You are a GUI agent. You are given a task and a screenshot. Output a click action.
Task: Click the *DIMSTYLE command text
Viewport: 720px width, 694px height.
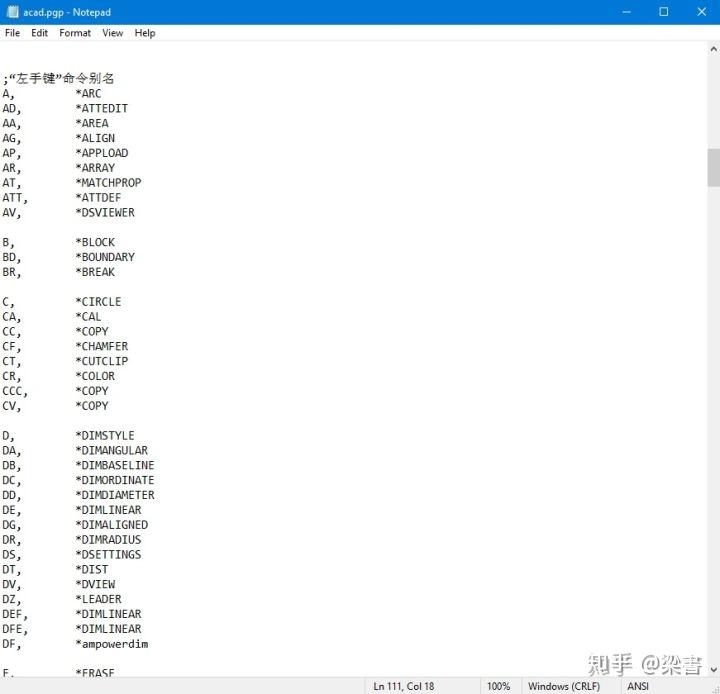point(105,435)
